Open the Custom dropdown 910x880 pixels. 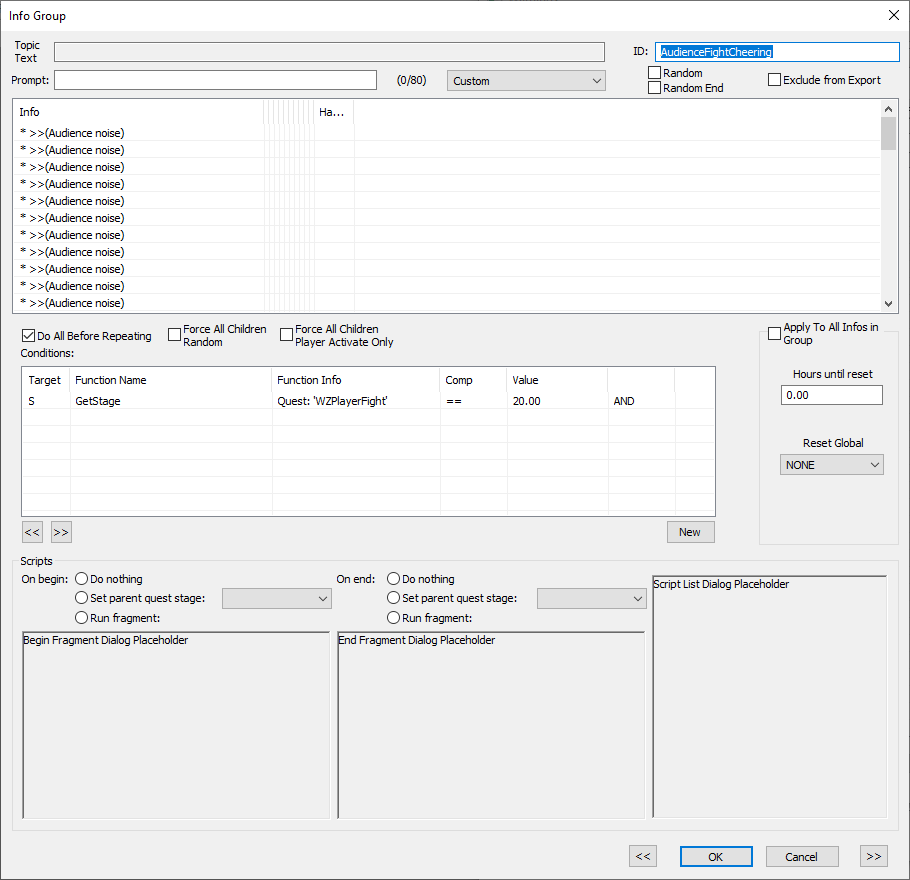[x=526, y=81]
